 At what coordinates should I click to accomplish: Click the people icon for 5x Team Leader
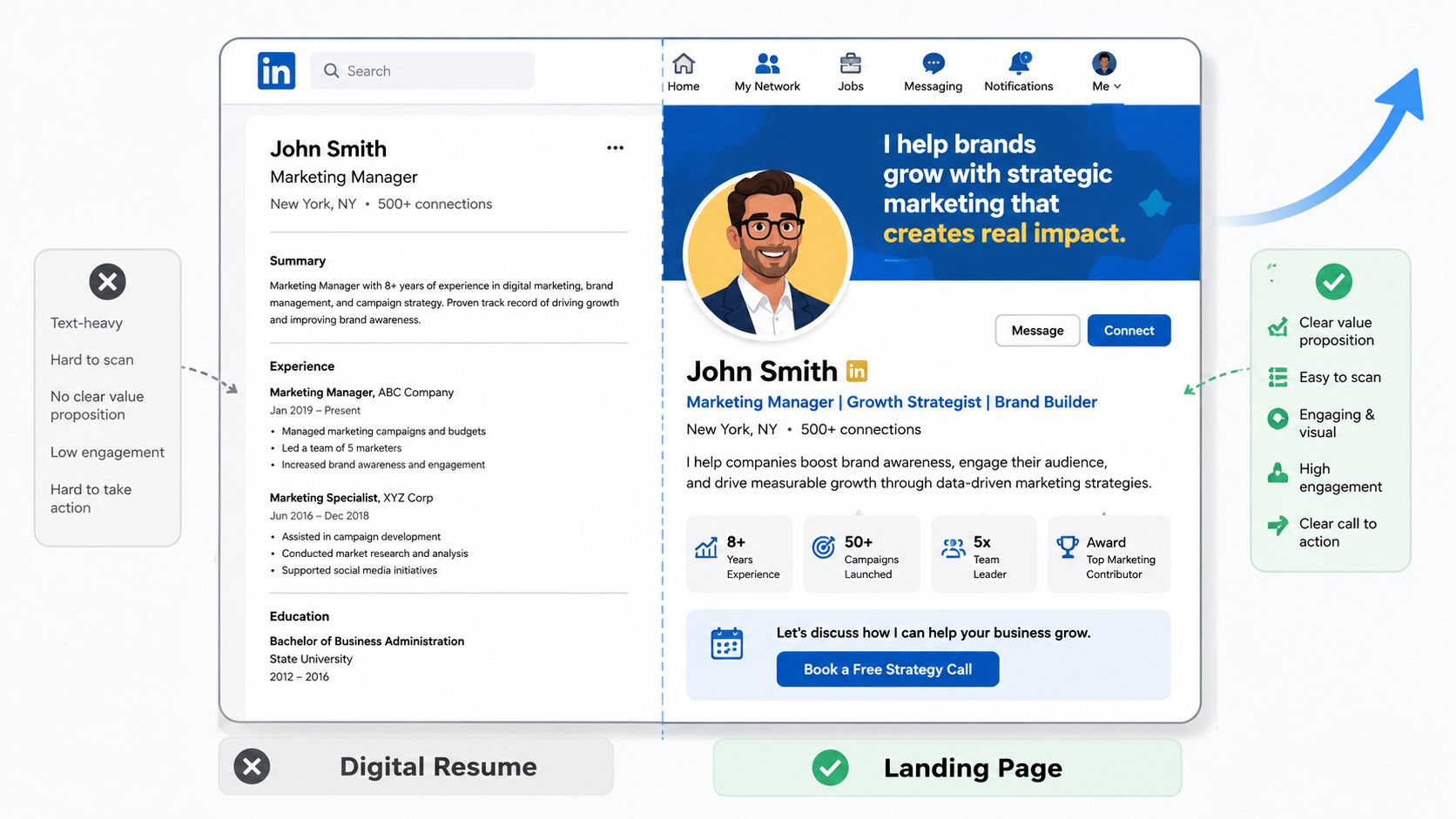click(x=954, y=547)
